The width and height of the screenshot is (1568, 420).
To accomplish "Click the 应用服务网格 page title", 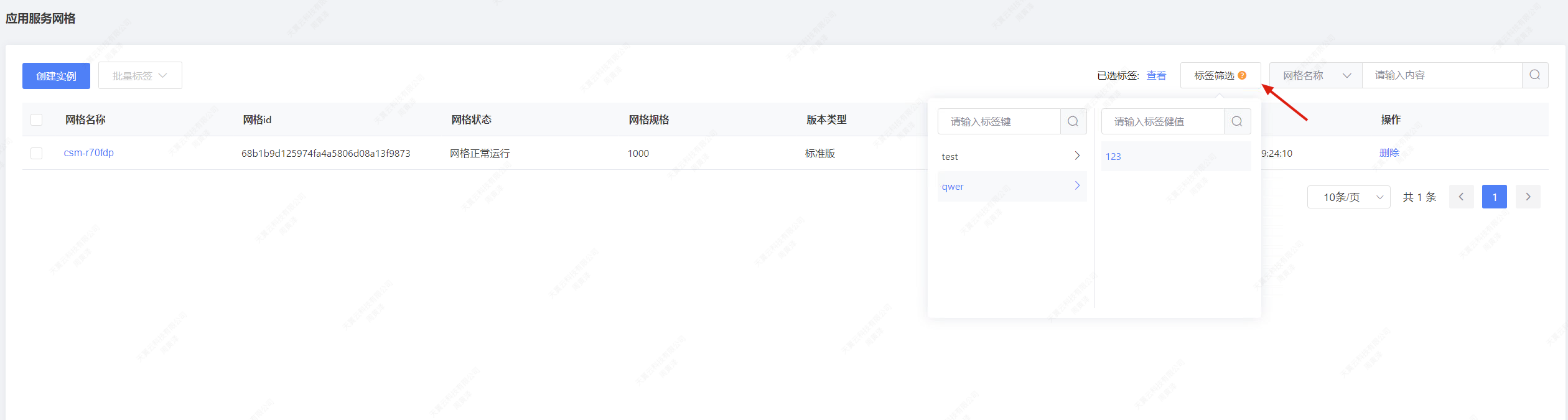I will point(40,19).
